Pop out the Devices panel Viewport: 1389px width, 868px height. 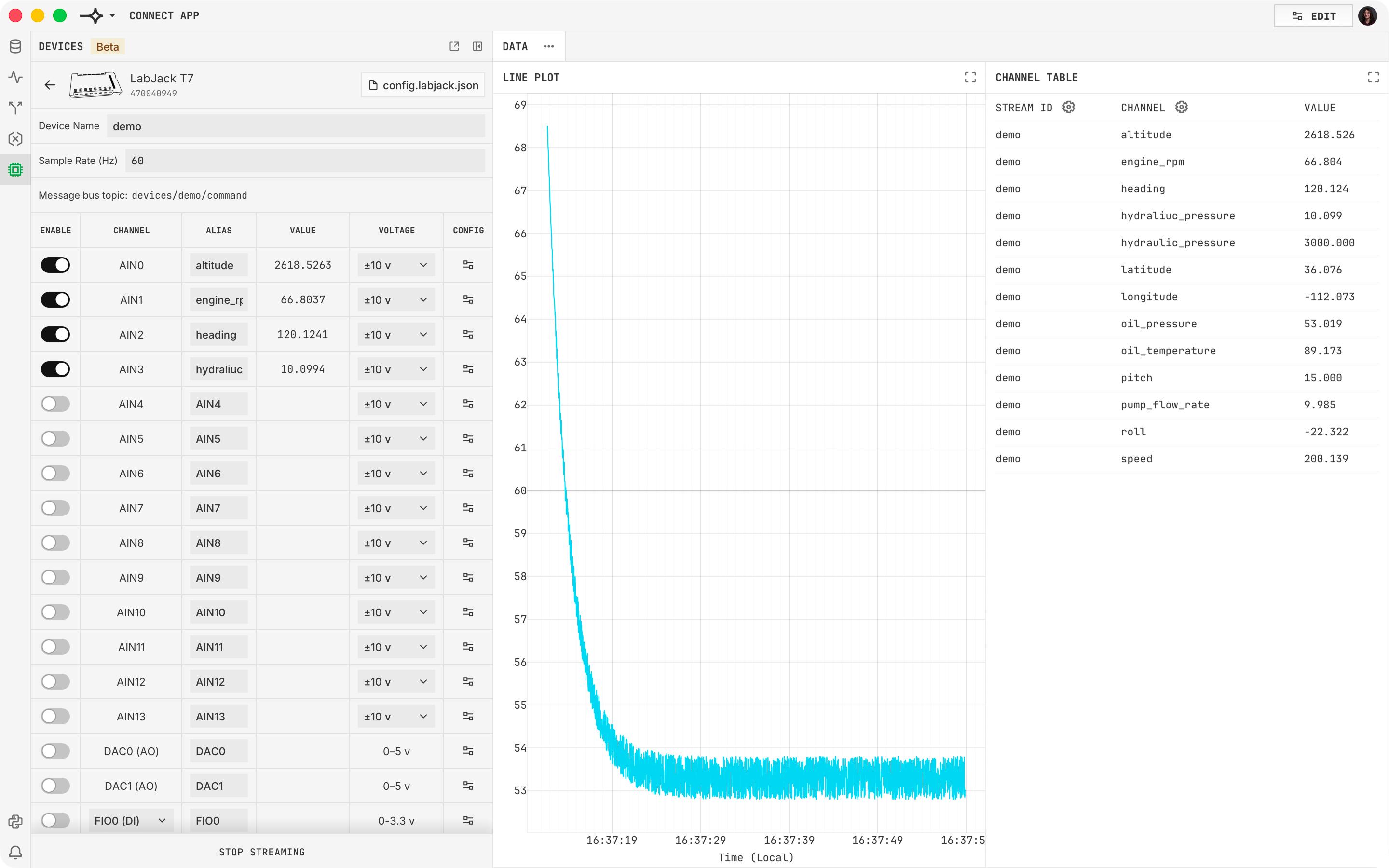coord(454,46)
